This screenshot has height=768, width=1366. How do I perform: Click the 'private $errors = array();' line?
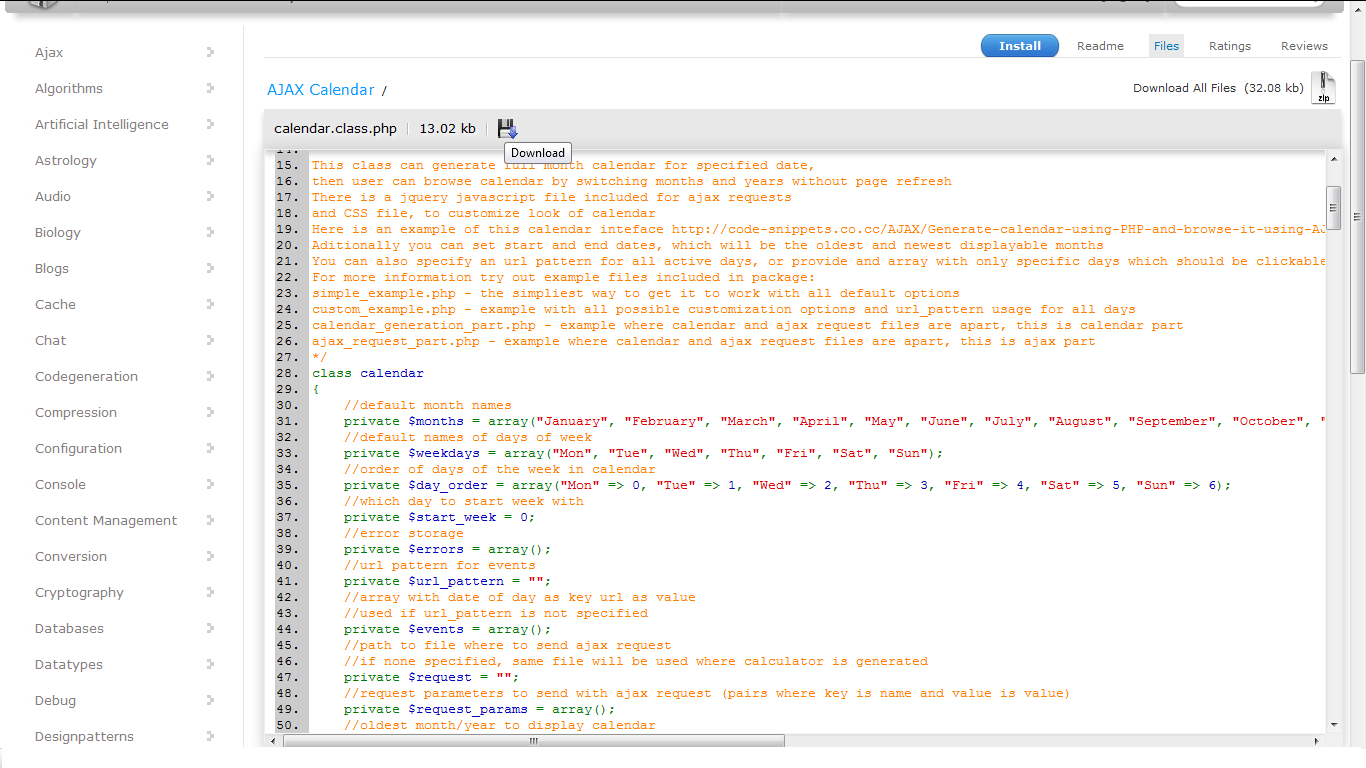click(447, 549)
